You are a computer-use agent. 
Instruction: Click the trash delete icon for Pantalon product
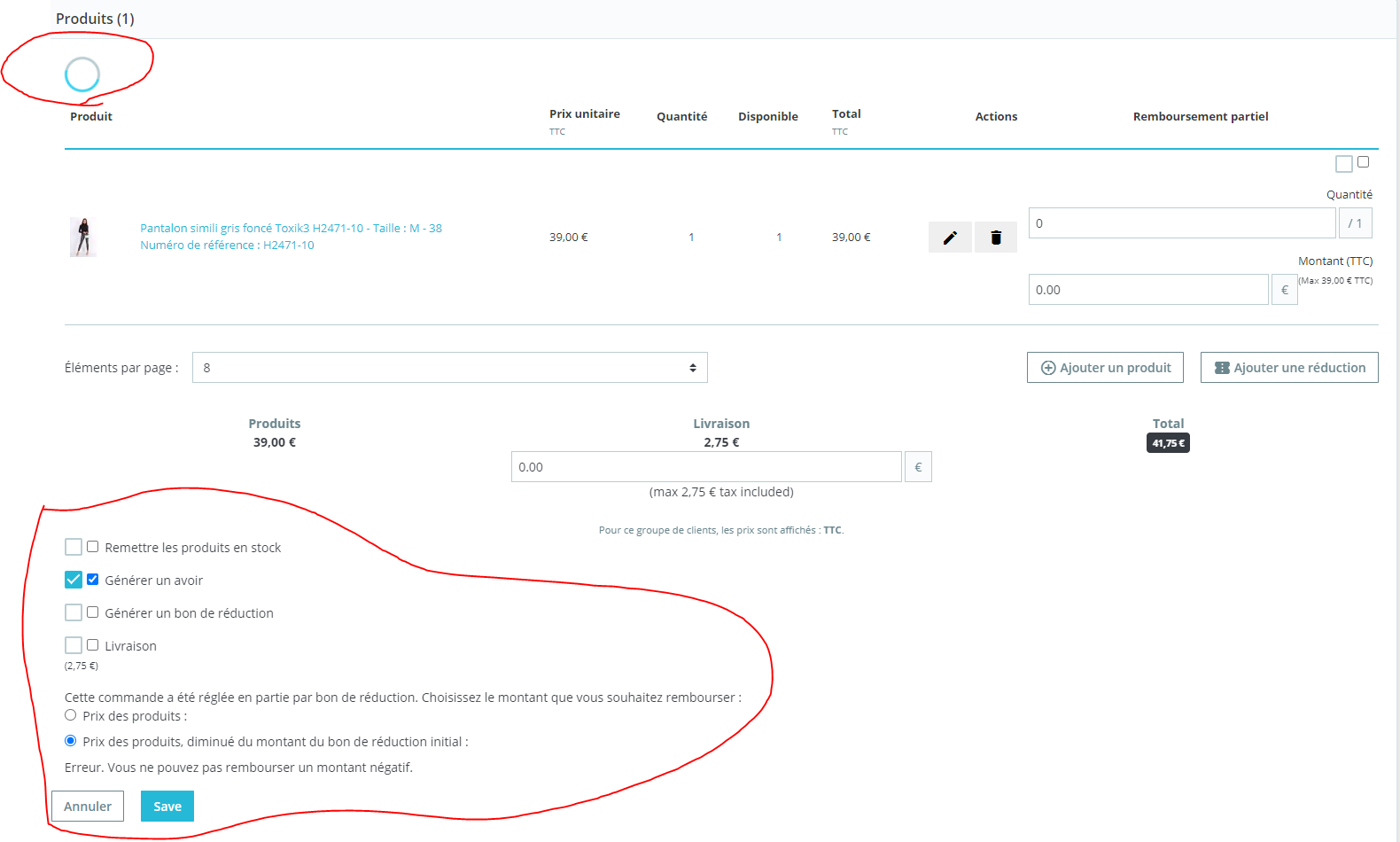click(x=996, y=238)
